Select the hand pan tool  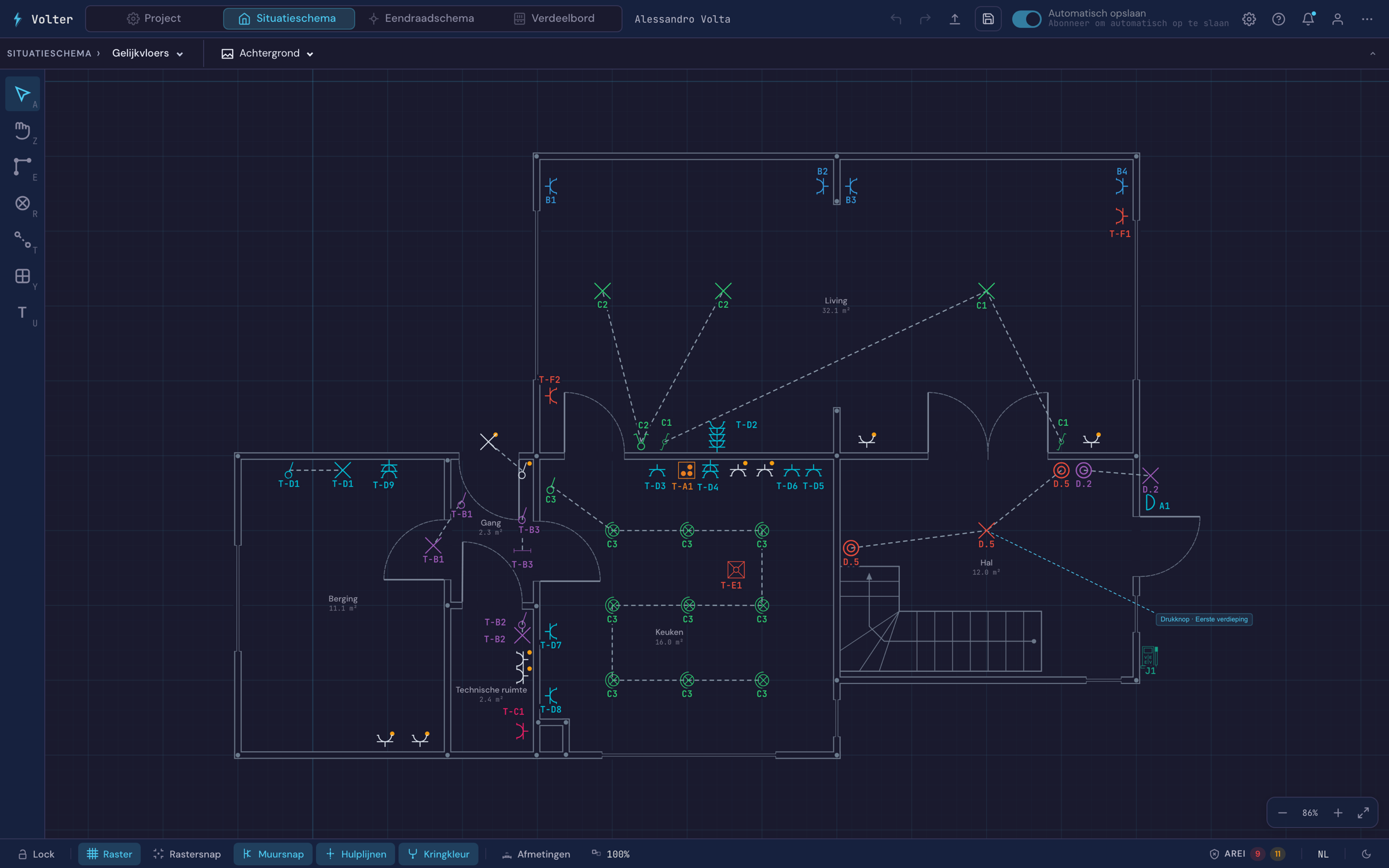click(x=23, y=130)
